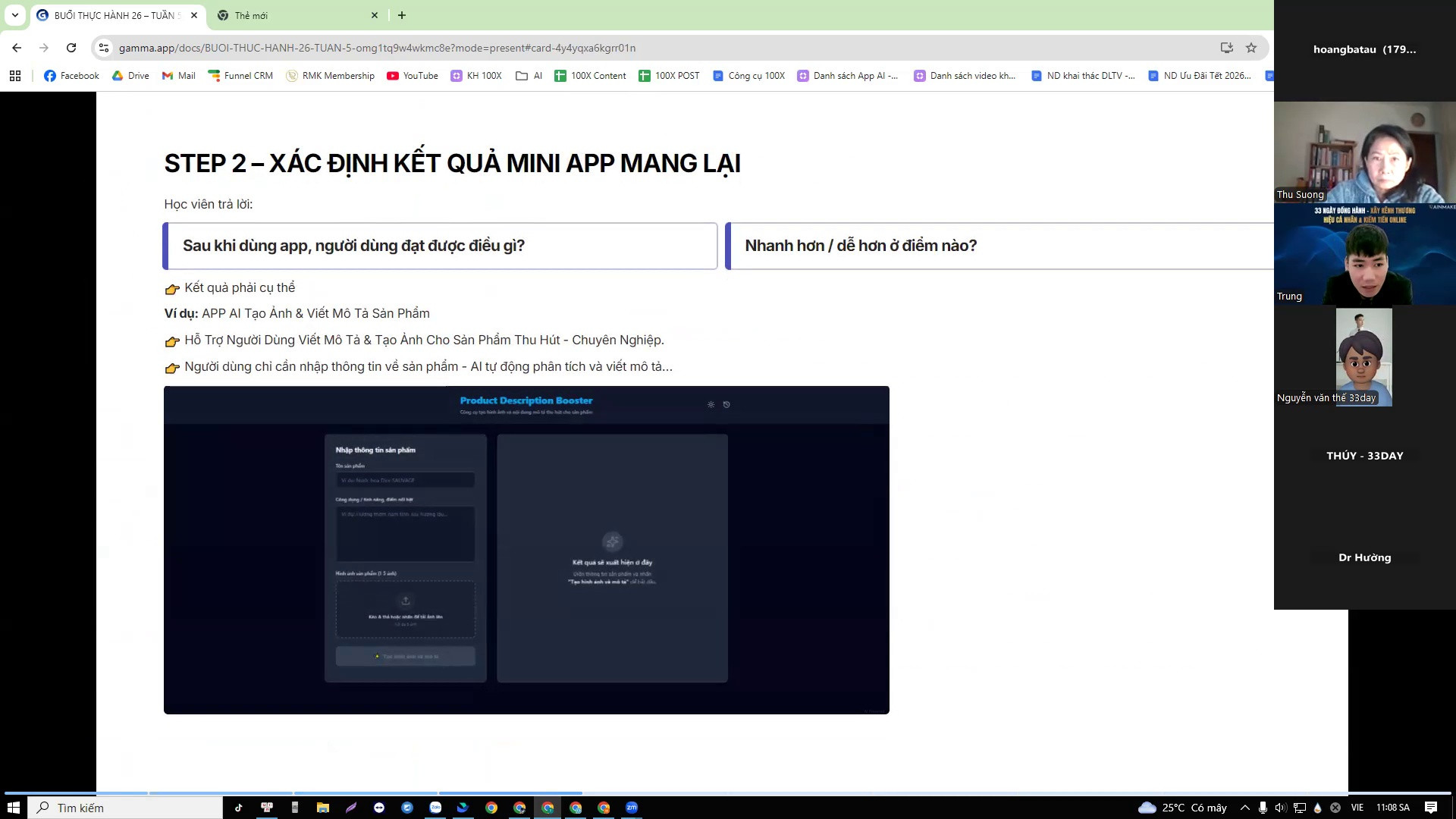
Task: Switch to the Thẻ mới tab
Action: [297, 15]
